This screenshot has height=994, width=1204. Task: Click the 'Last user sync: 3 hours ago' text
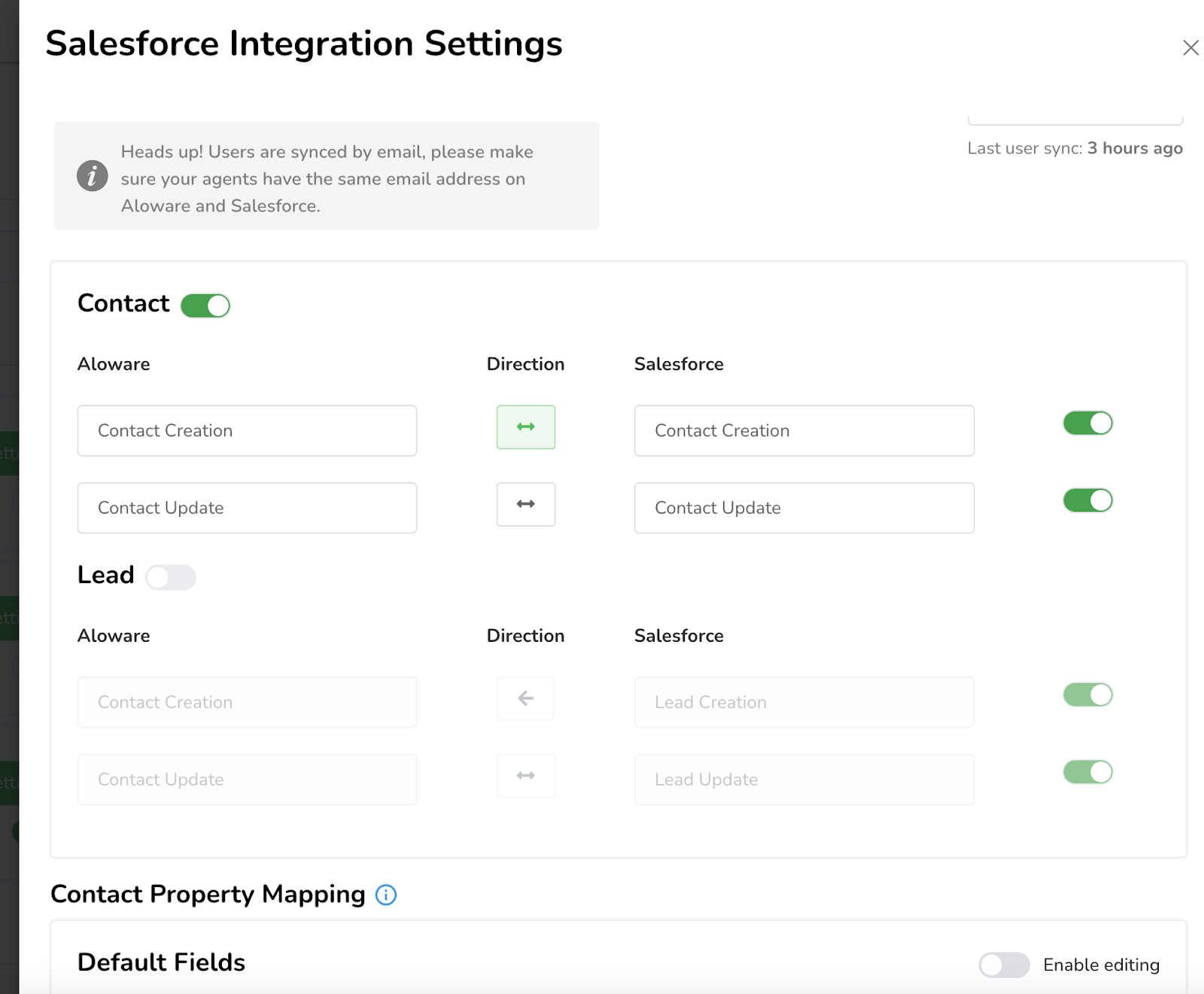click(1075, 148)
